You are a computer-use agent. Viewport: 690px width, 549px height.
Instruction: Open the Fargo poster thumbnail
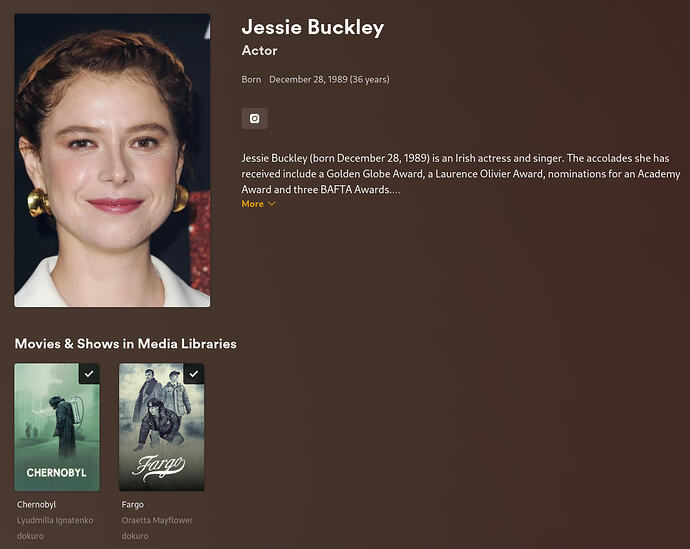(161, 427)
